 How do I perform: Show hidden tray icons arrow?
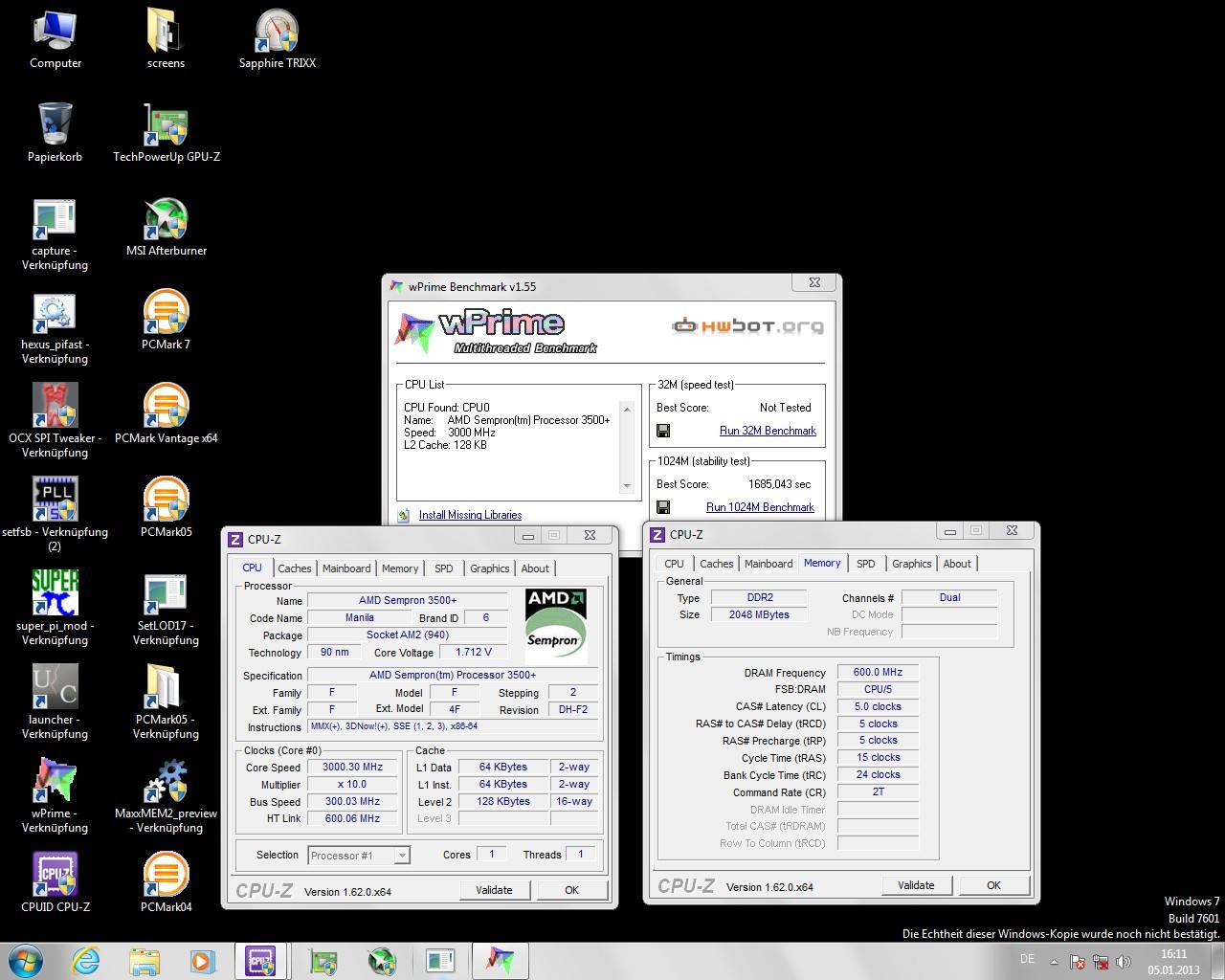click(1054, 962)
